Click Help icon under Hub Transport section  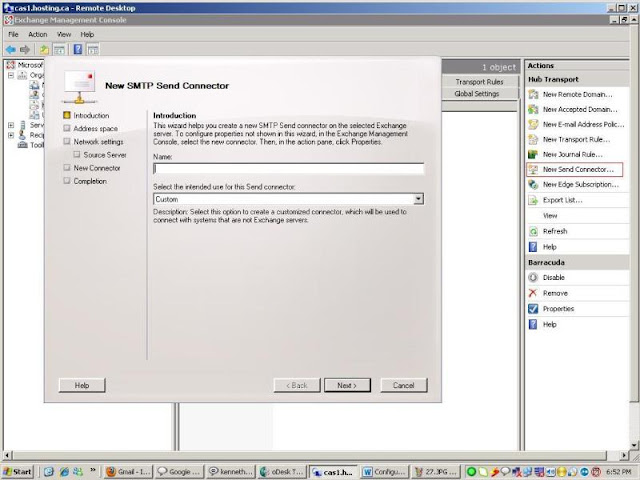coord(533,247)
